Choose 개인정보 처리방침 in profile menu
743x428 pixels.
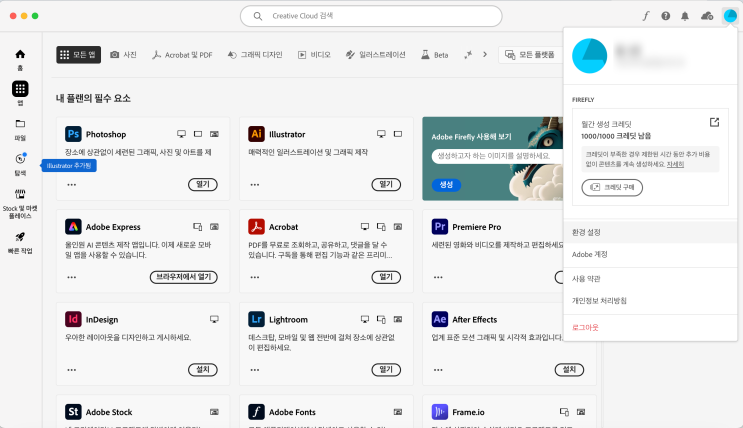[650, 301]
